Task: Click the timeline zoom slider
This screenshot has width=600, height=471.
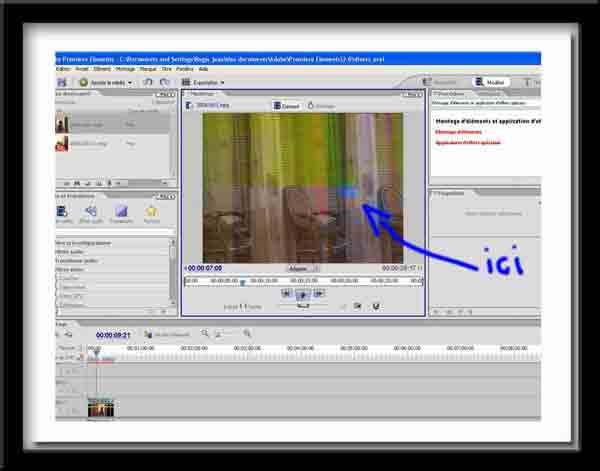Action: pos(227,334)
